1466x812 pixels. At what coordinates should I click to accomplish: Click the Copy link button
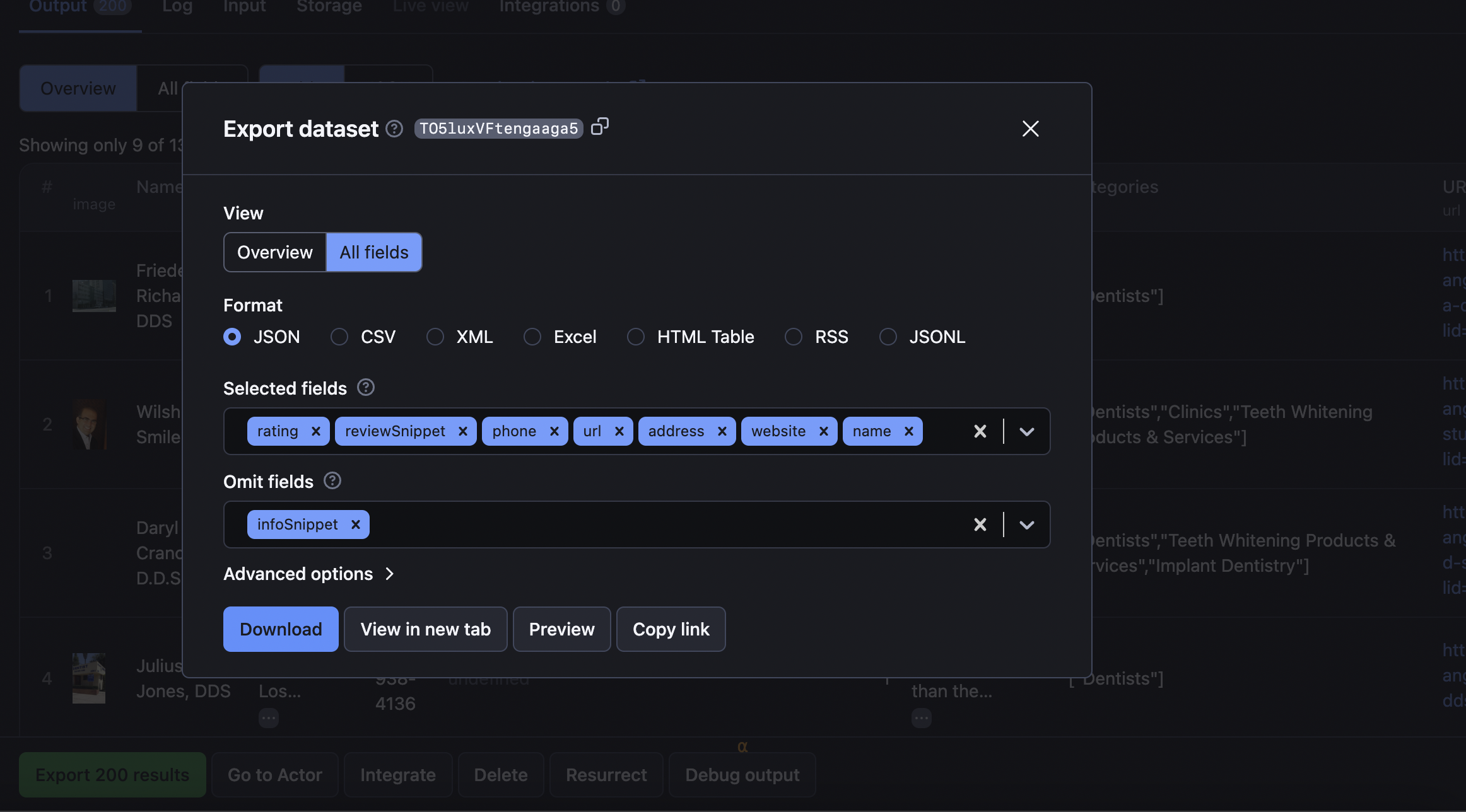[671, 629]
